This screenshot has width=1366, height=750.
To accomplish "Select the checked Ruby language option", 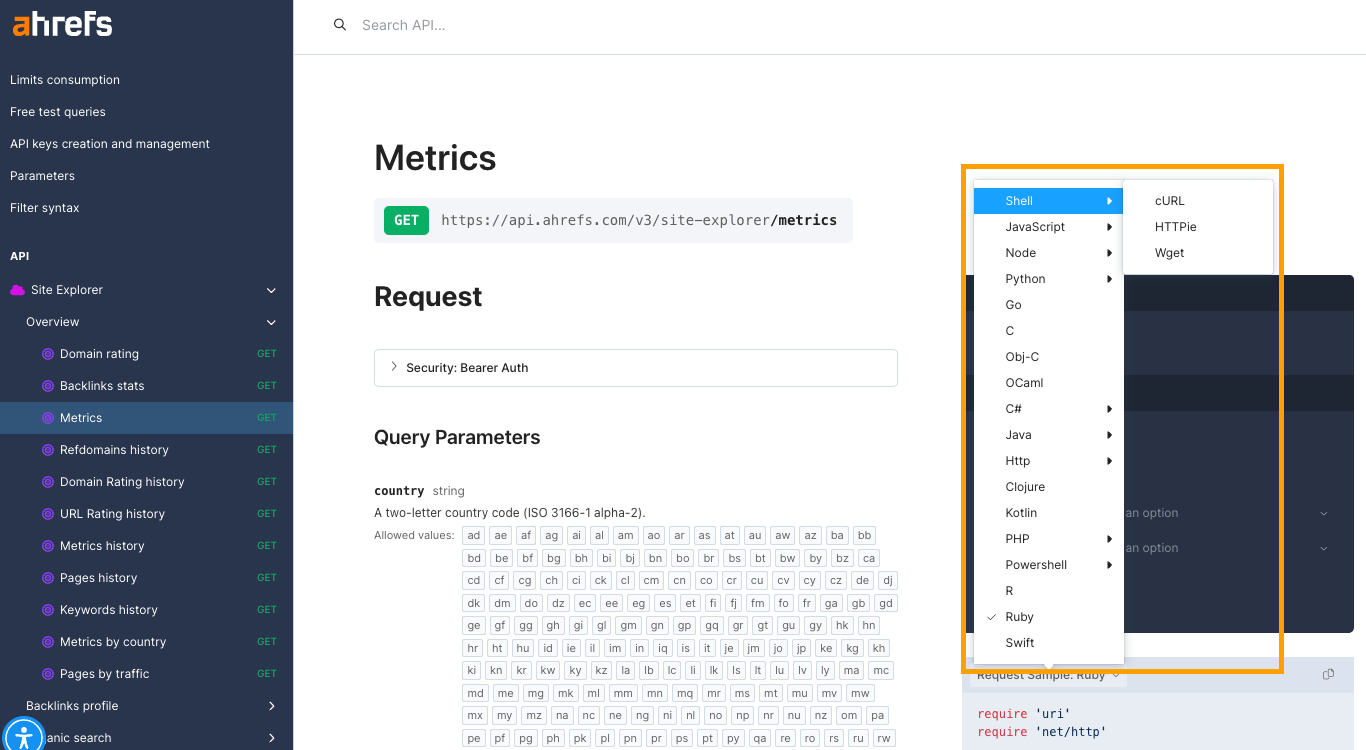I will (1021, 616).
